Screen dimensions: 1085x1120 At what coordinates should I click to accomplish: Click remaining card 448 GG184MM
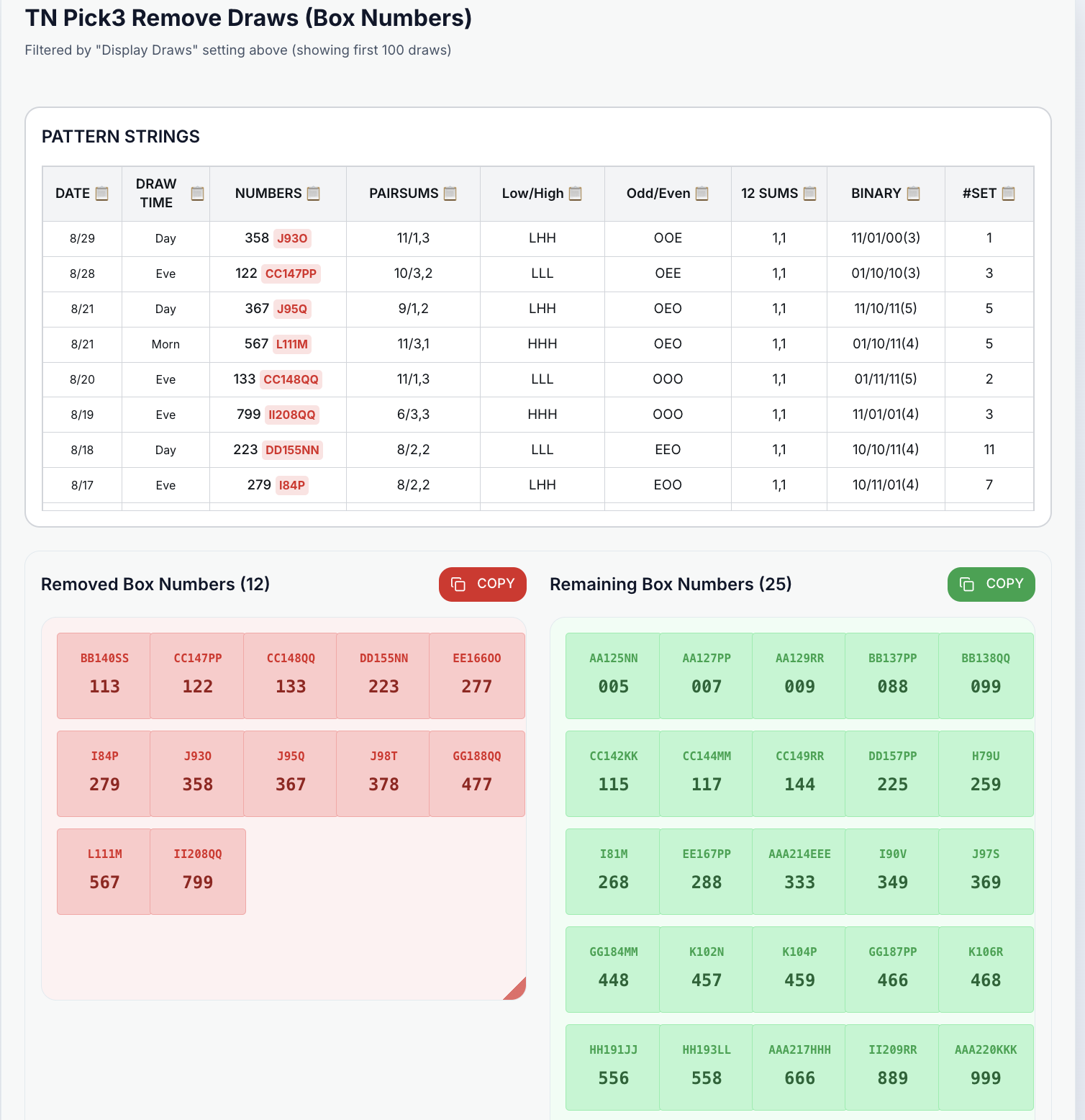(x=613, y=970)
